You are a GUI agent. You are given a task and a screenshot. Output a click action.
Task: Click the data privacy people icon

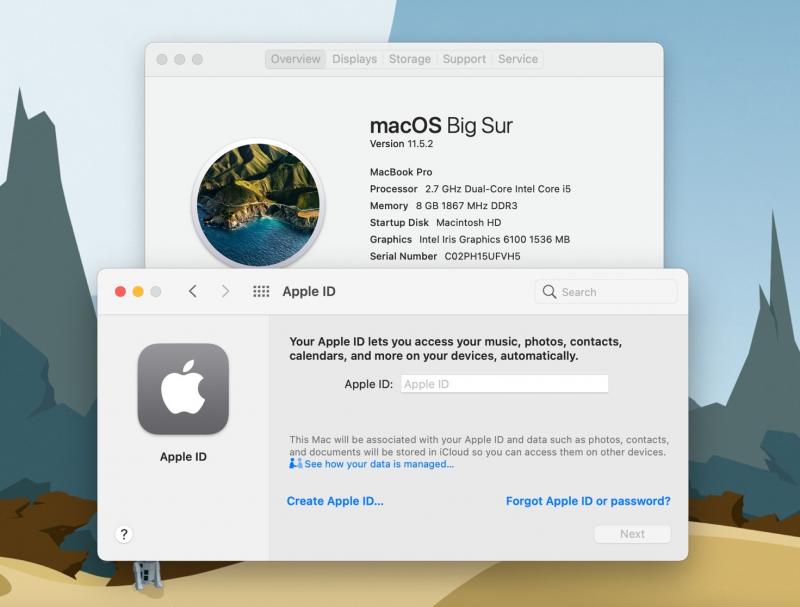point(295,464)
